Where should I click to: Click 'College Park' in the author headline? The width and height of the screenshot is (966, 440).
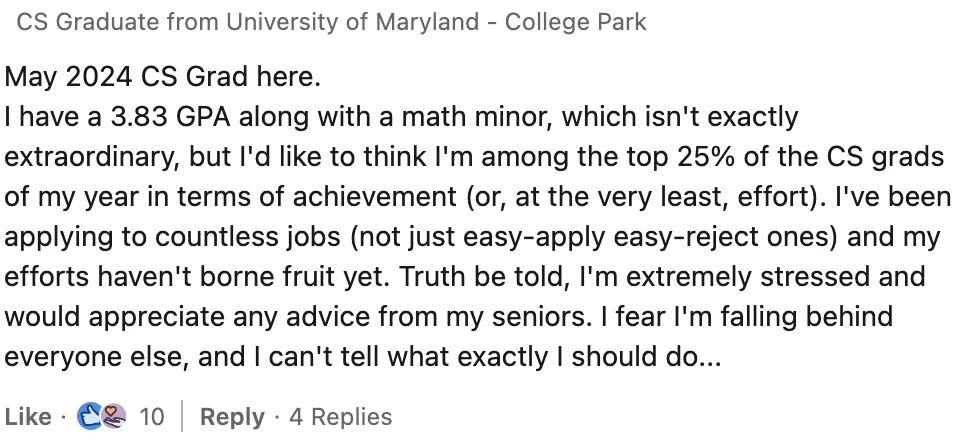(575, 22)
